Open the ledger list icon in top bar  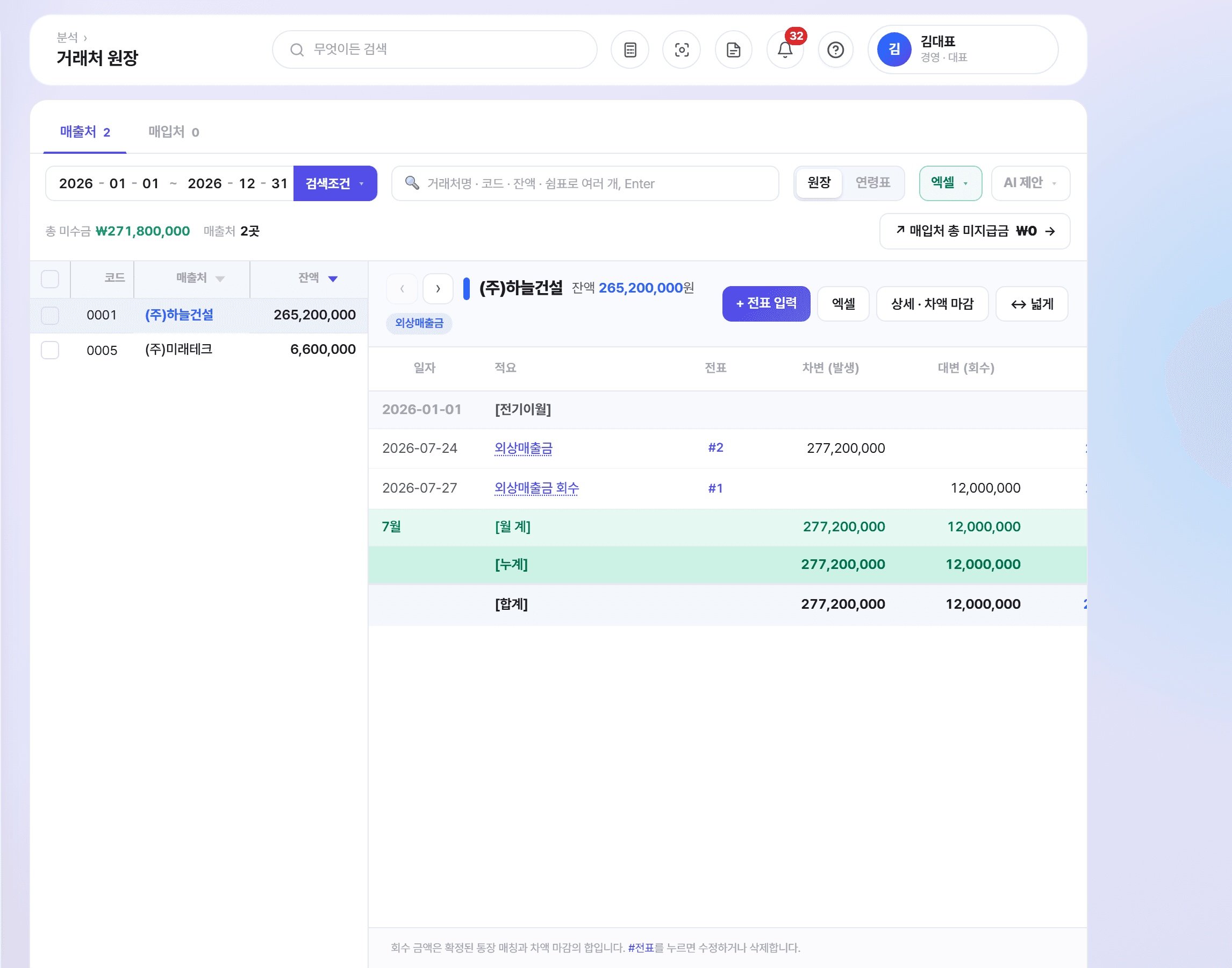click(630, 50)
